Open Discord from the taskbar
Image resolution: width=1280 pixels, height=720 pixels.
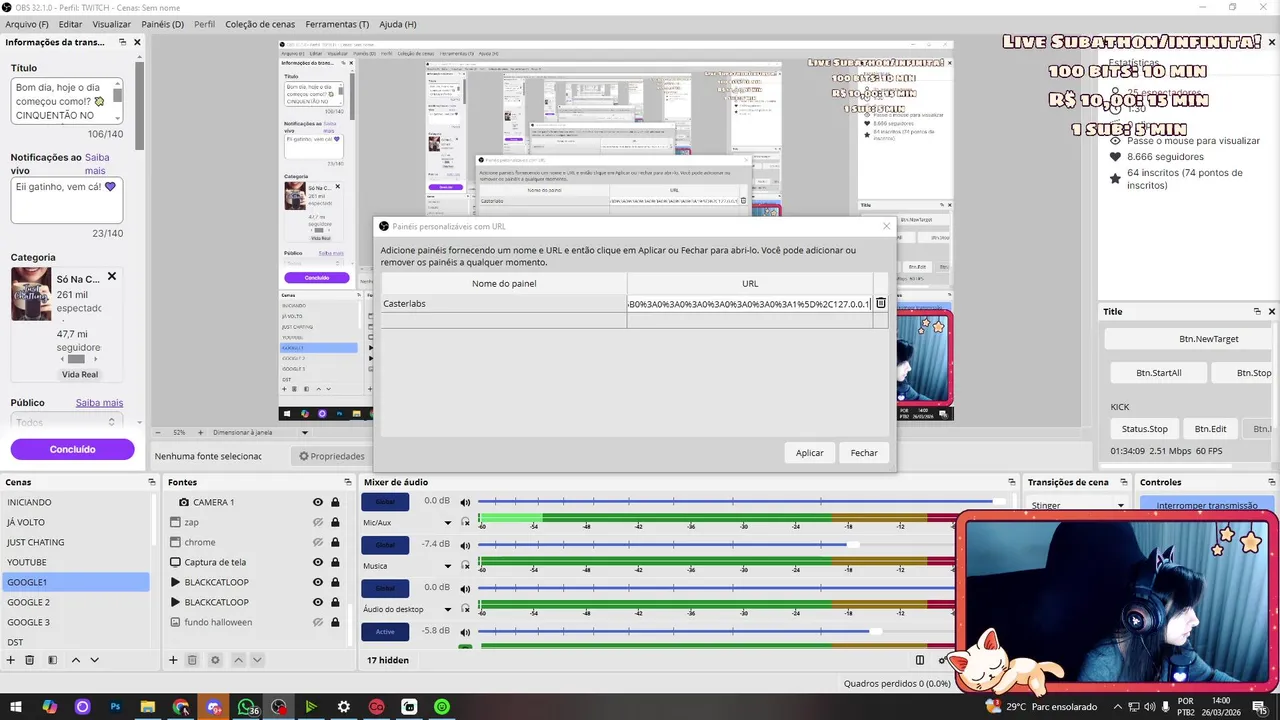point(213,707)
